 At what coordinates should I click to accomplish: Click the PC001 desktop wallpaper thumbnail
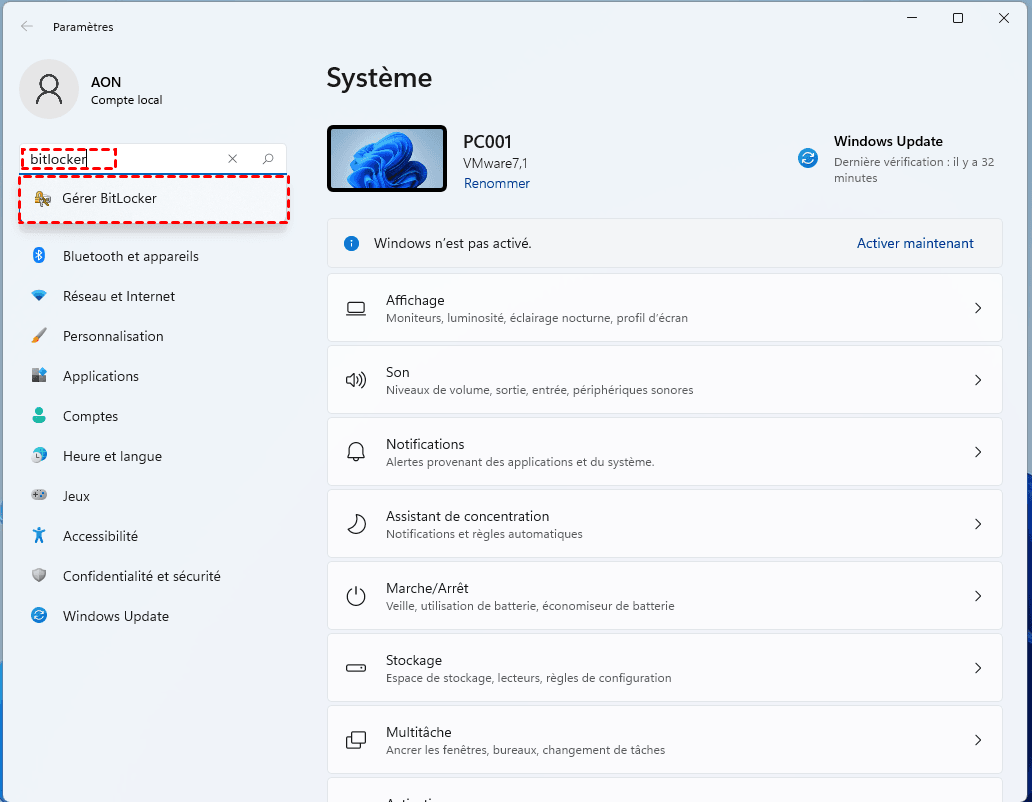(x=387, y=158)
